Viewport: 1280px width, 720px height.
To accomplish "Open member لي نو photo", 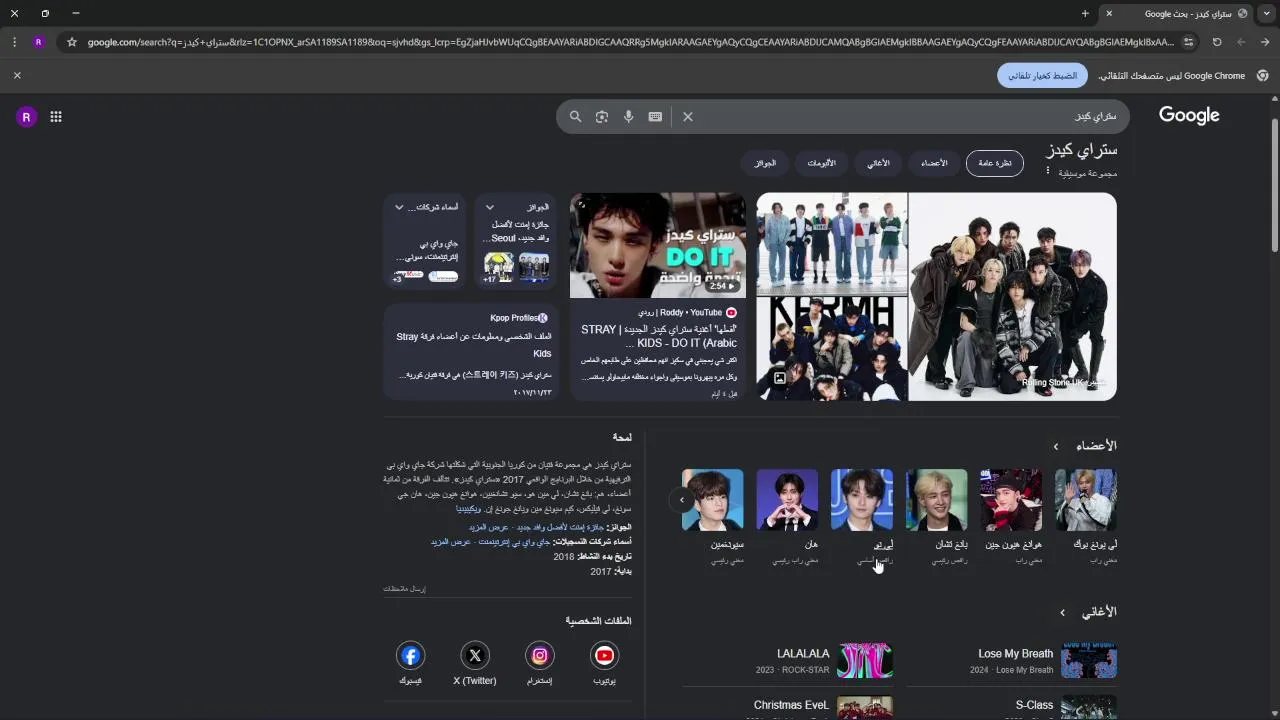I will tap(862, 500).
